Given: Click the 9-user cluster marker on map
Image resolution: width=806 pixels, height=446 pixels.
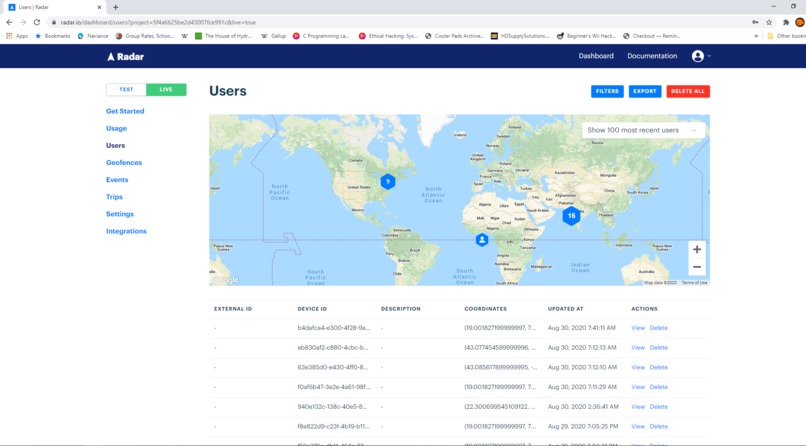Looking at the screenshot, I should click(x=388, y=181).
